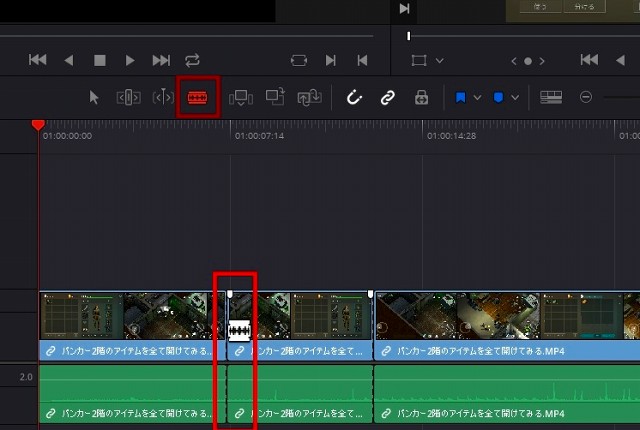This screenshot has width=640, height=430.
Task: Open timeline view options icon
Action: (551, 97)
